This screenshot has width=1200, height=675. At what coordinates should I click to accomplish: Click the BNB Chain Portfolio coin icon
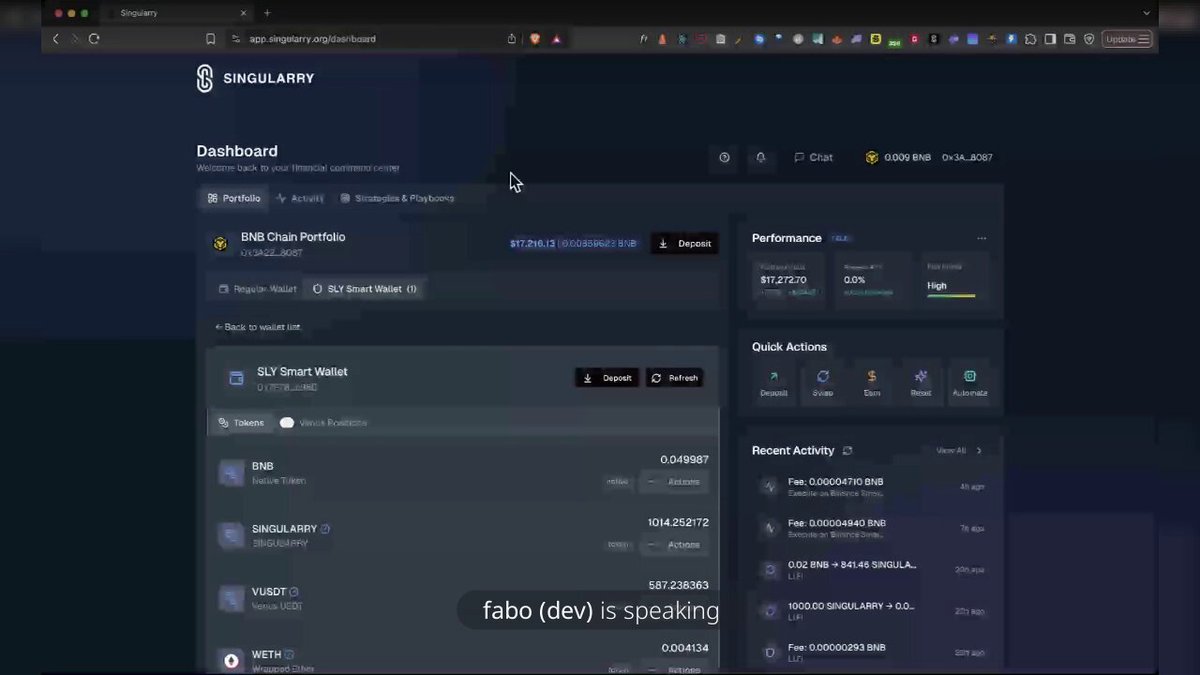point(220,244)
